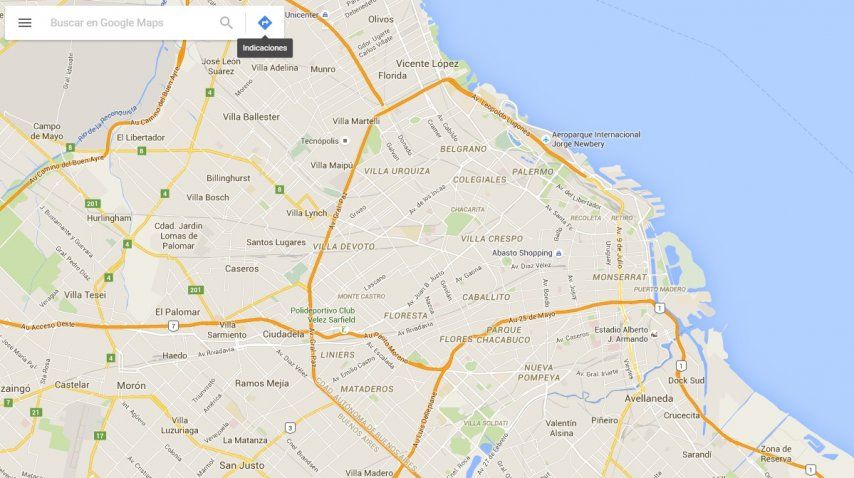Select the Vicente López place label

427,64
